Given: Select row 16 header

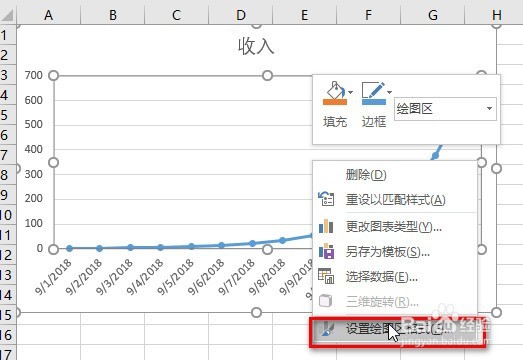Looking at the screenshot, I should click(x=7, y=335).
